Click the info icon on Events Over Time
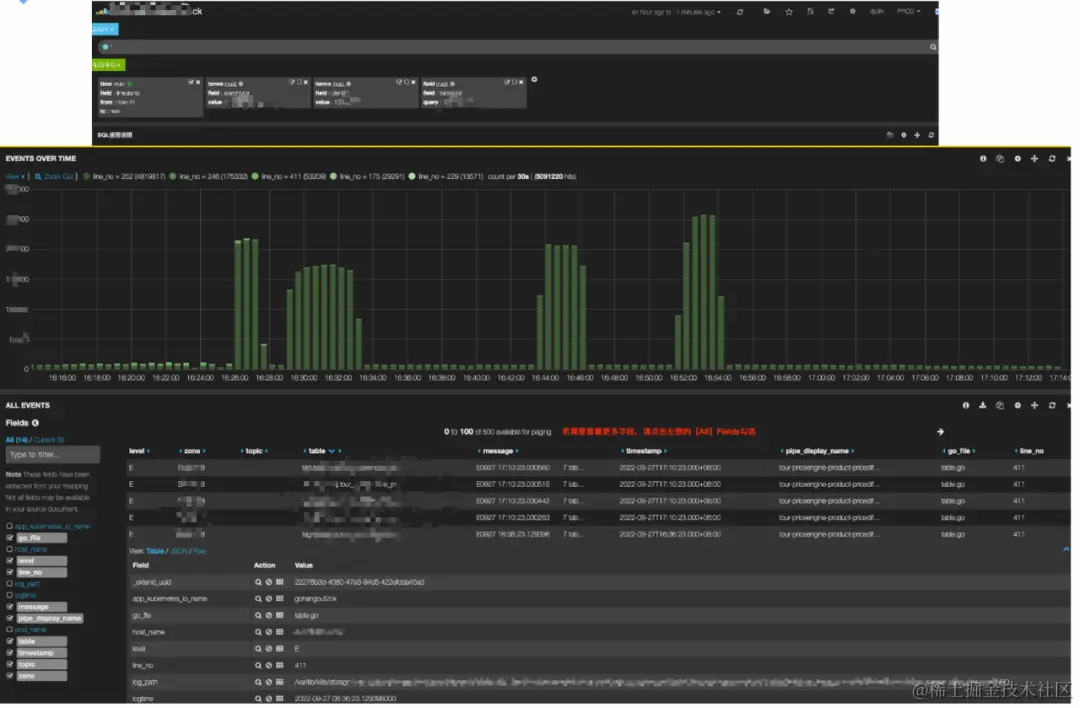Image resolution: width=1080 pixels, height=708 pixels. coord(983,158)
